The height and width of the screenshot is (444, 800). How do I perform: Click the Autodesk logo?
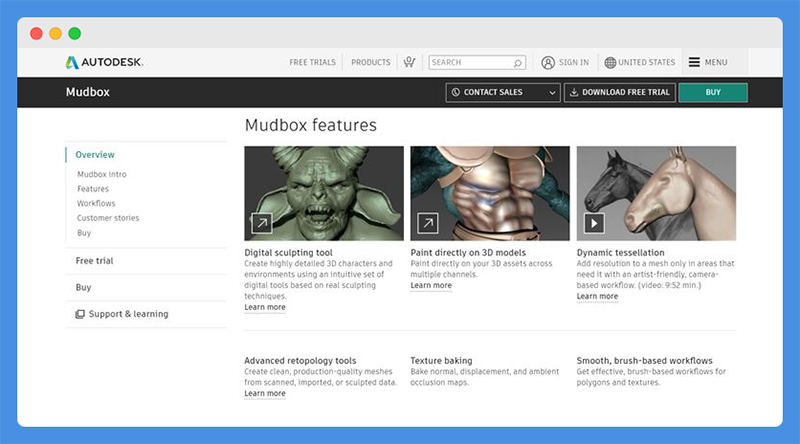[105, 62]
